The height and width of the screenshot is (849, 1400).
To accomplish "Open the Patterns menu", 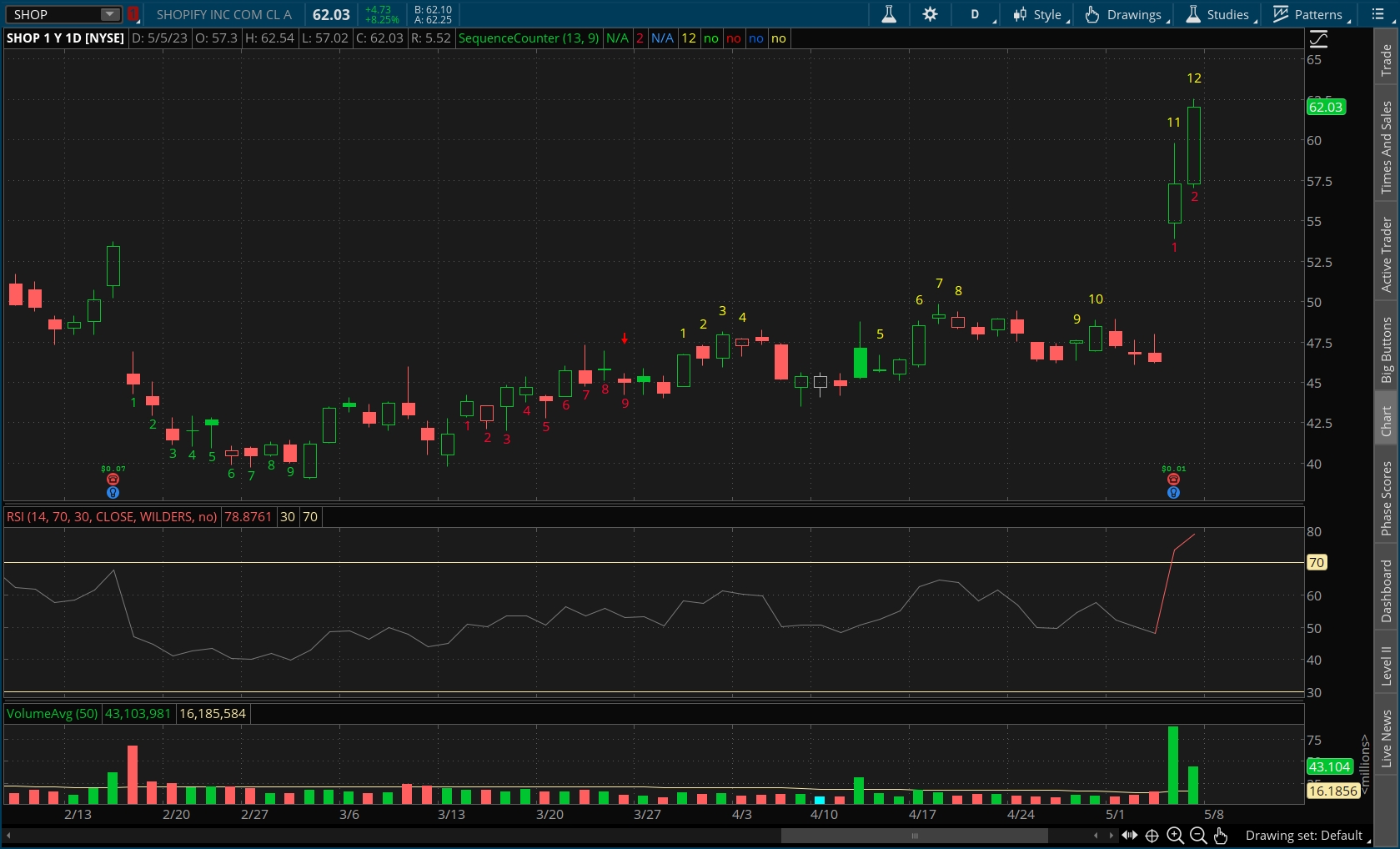I will pos(1309,14).
